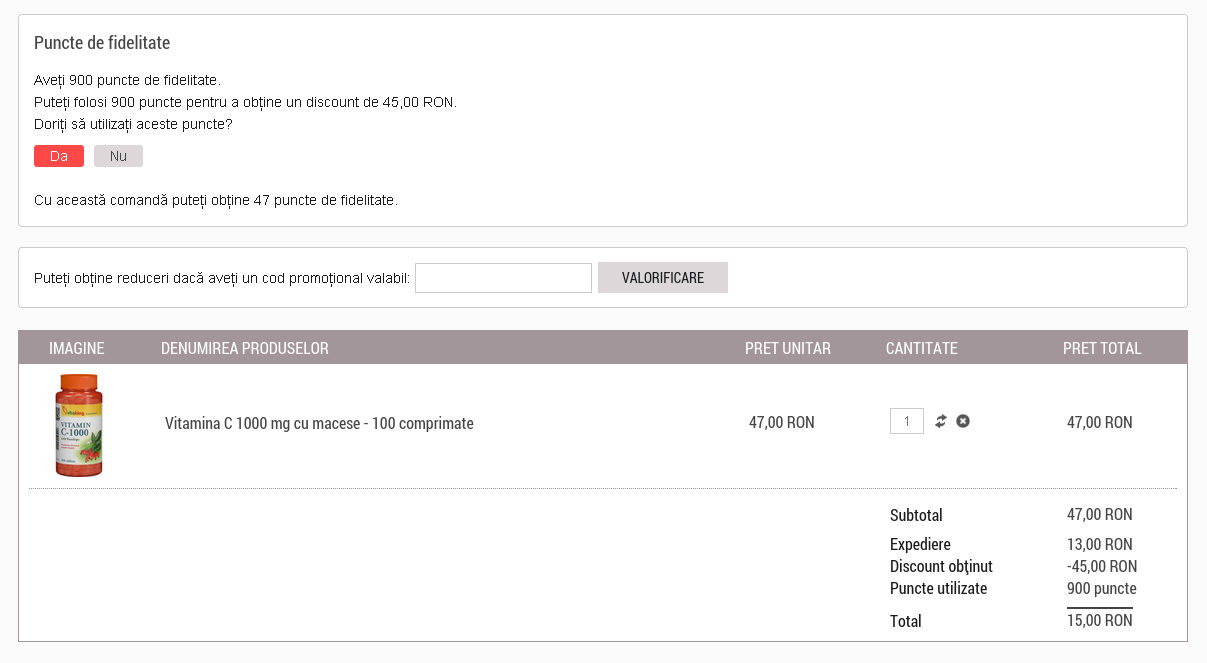1207x663 pixels.
Task: Click the DENUMIREA PRODUSELOR column header
Action: tap(245, 348)
